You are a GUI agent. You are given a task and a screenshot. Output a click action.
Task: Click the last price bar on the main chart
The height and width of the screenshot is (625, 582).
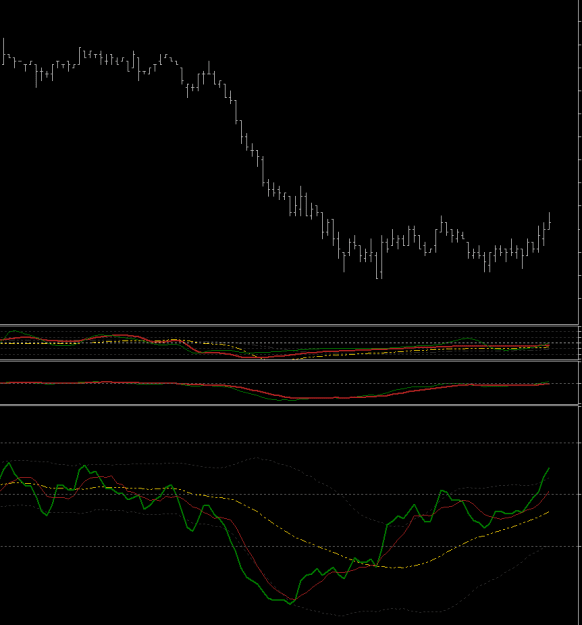pos(550,221)
